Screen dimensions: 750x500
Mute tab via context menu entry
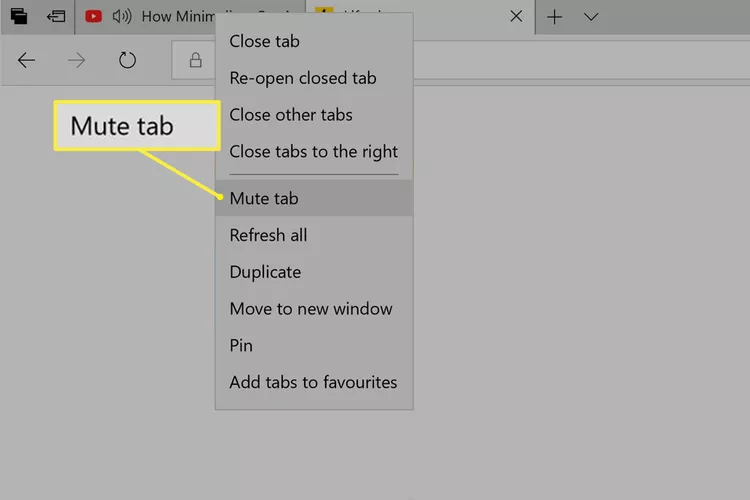[x=264, y=198]
